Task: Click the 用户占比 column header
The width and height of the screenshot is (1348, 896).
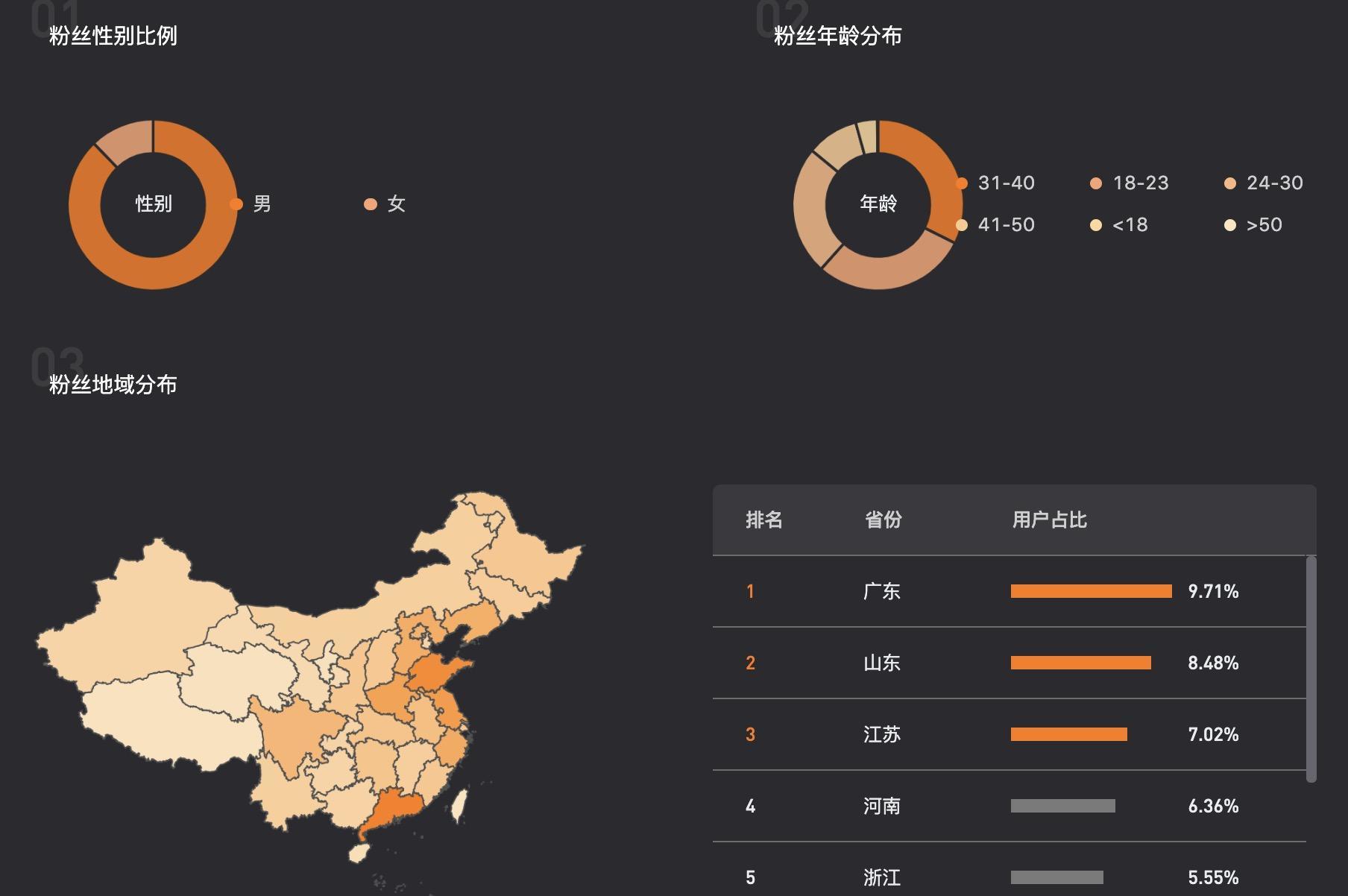Action: coord(1049,520)
